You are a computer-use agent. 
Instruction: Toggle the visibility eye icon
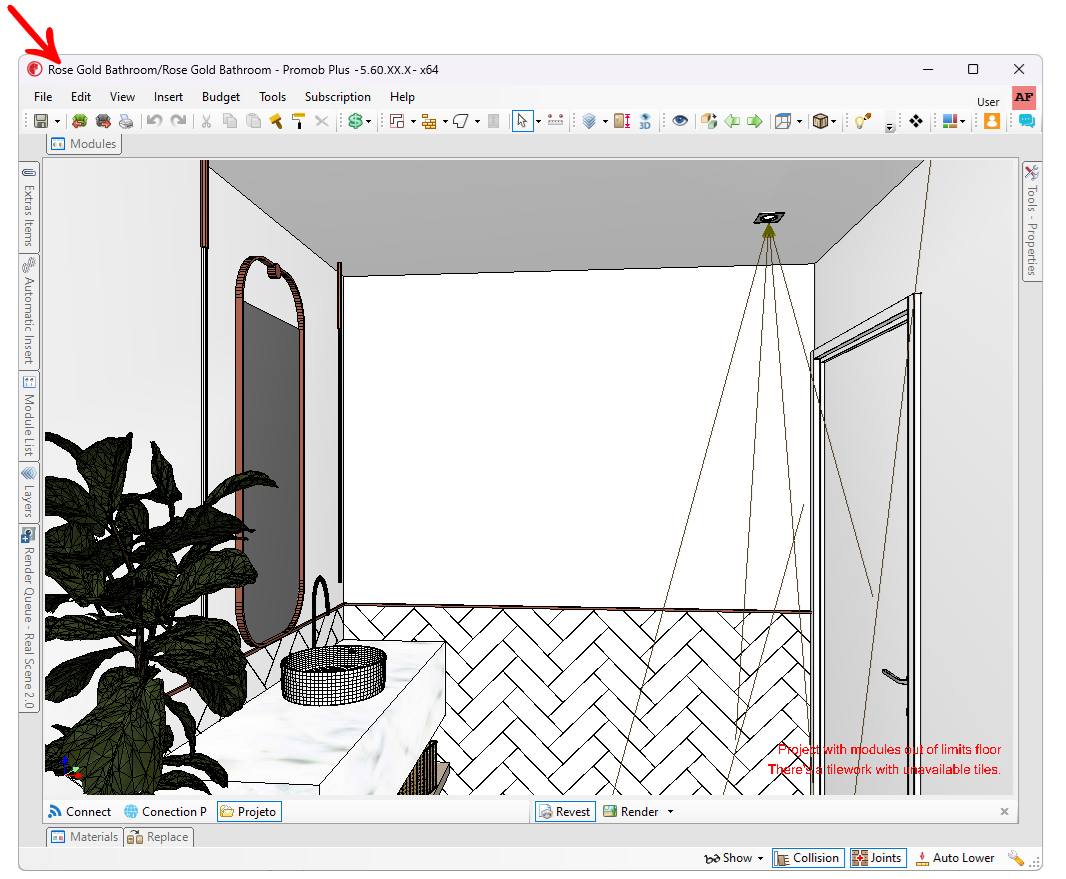tap(680, 121)
